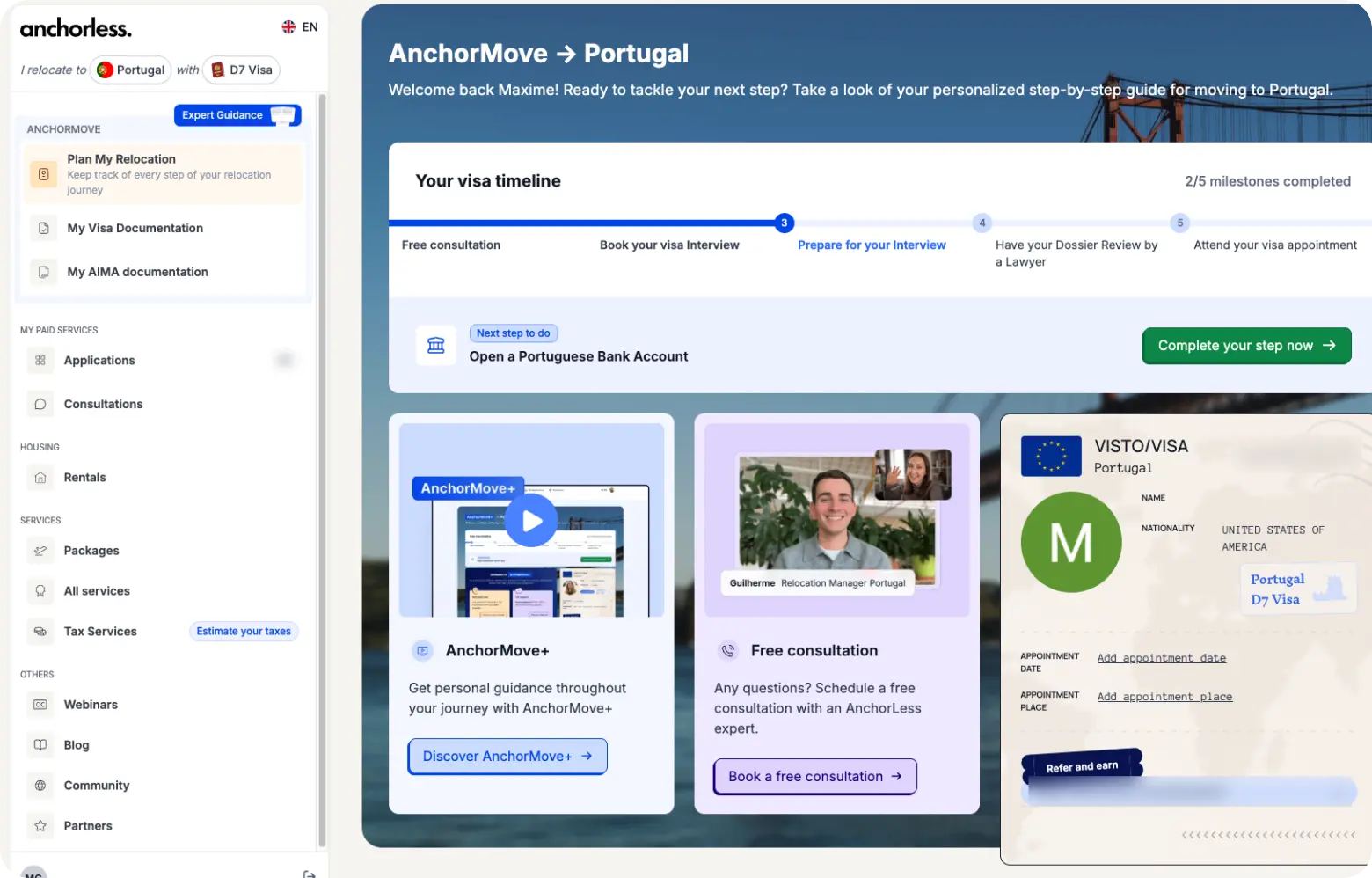Image resolution: width=1372 pixels, height=878 pixels.
Task: Click Complete your step now button
Action: point(1246,346)
